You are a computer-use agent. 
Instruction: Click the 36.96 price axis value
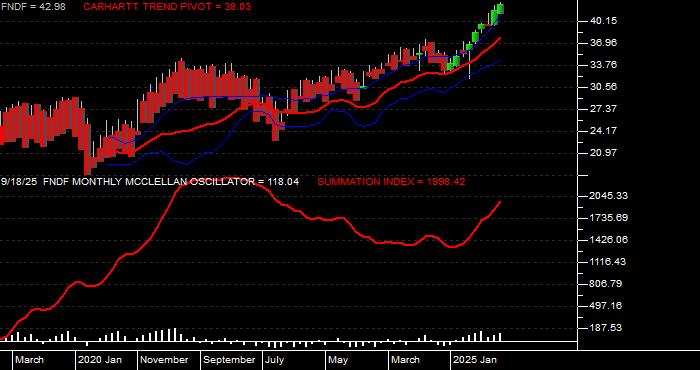(x=604, y=43)
